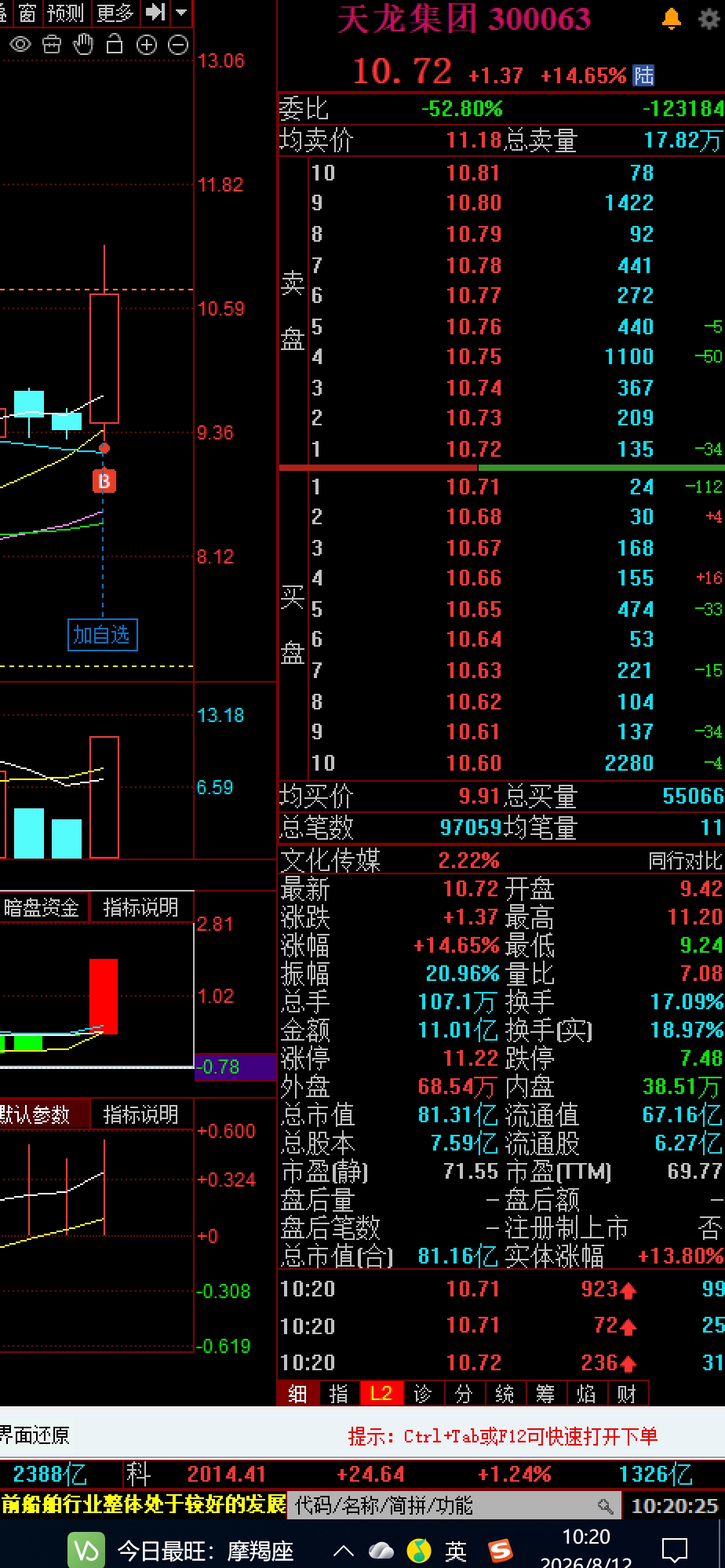Click the 天龙集团 300063 stock title
The image size is (725, 1568).
click(465, 20)
